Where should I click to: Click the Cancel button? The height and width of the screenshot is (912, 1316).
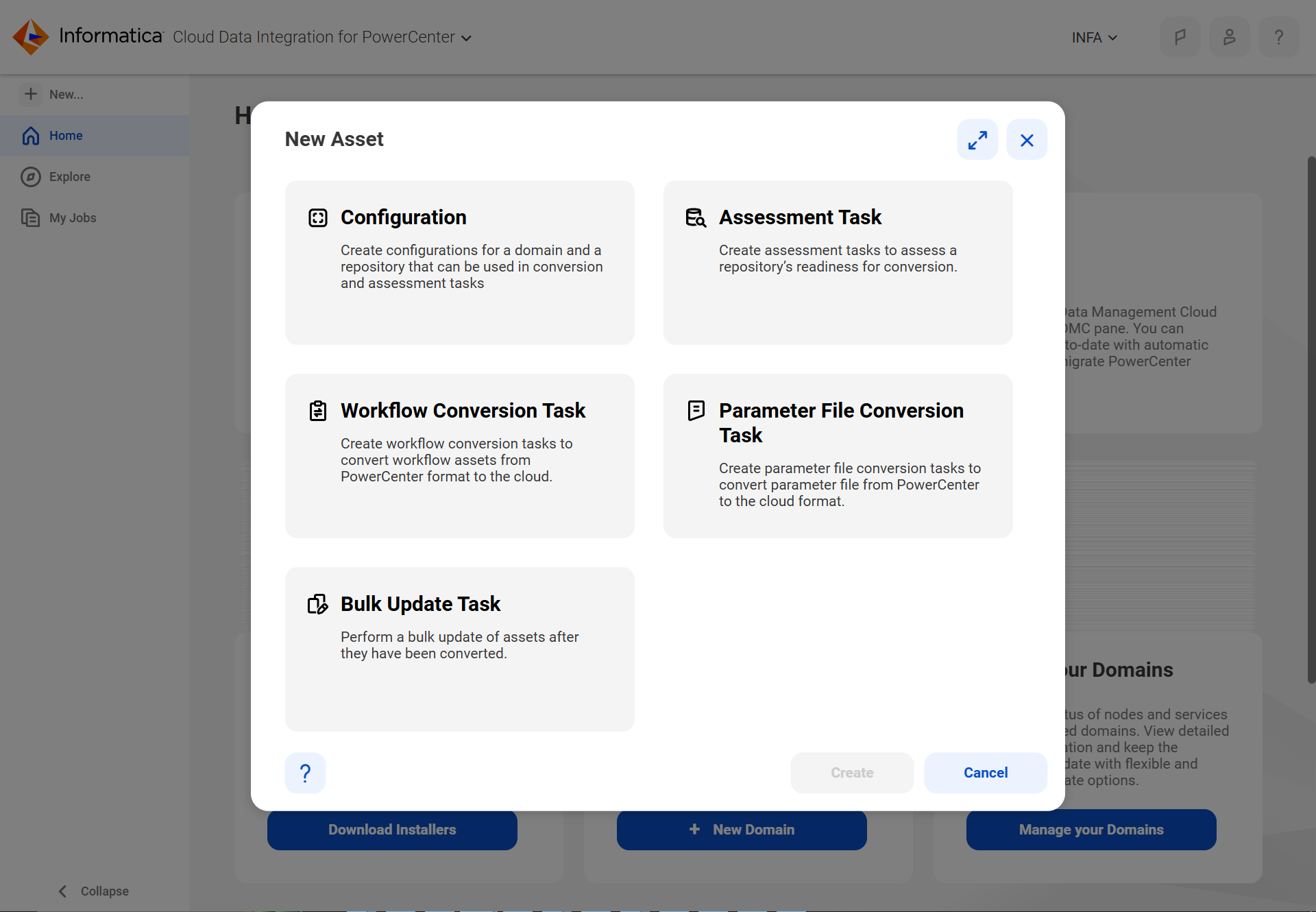985,772
